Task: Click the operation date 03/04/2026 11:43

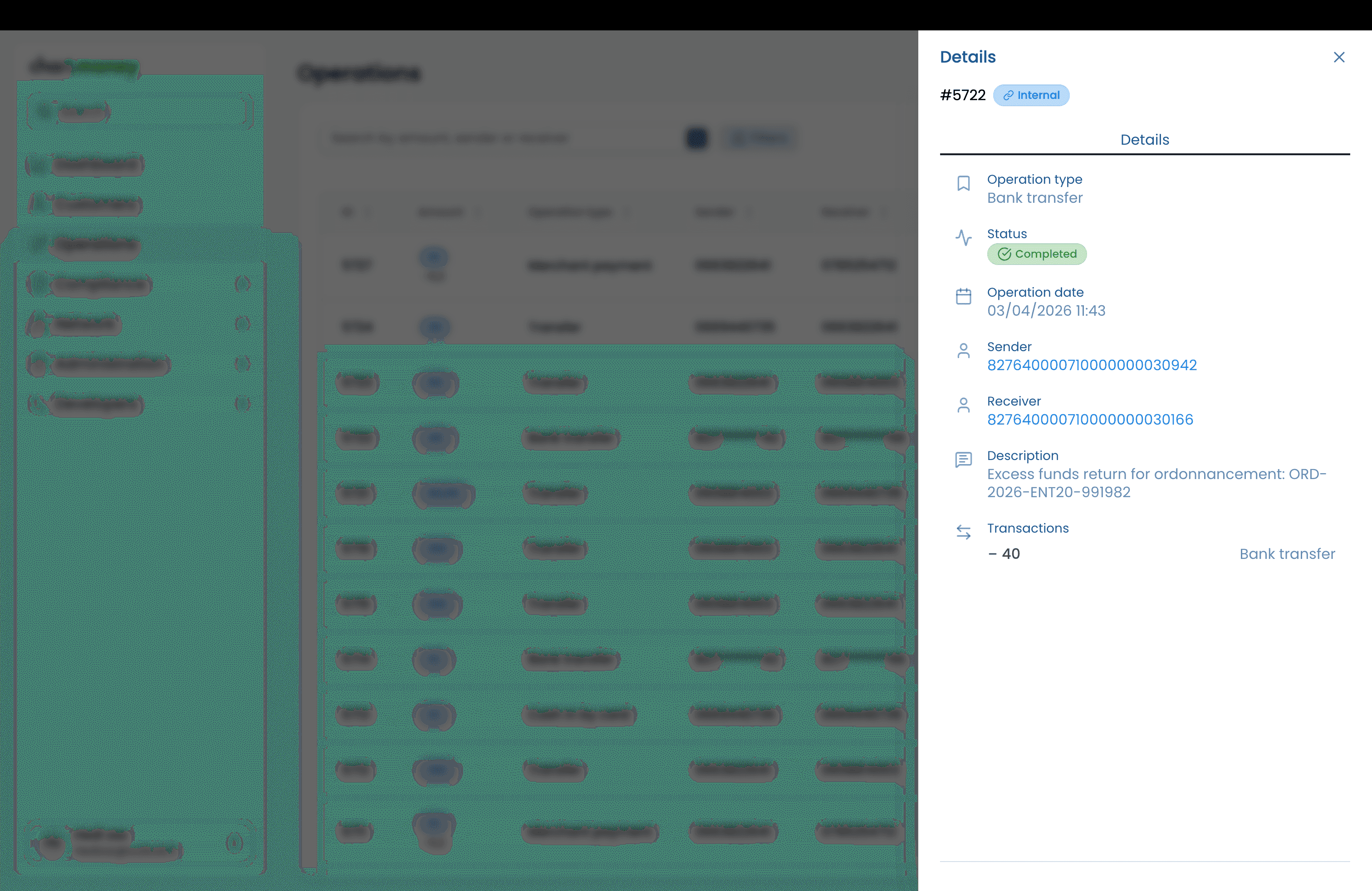Action: tap(1046, 311)
